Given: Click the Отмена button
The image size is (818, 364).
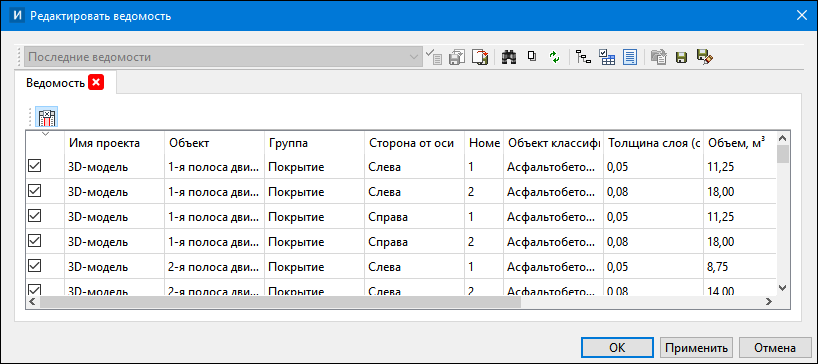Looking at the screenshot, I should click(x=775, y=348).
